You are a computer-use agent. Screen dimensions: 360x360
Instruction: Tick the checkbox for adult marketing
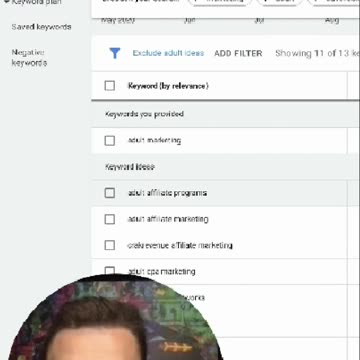coord(110,140)
